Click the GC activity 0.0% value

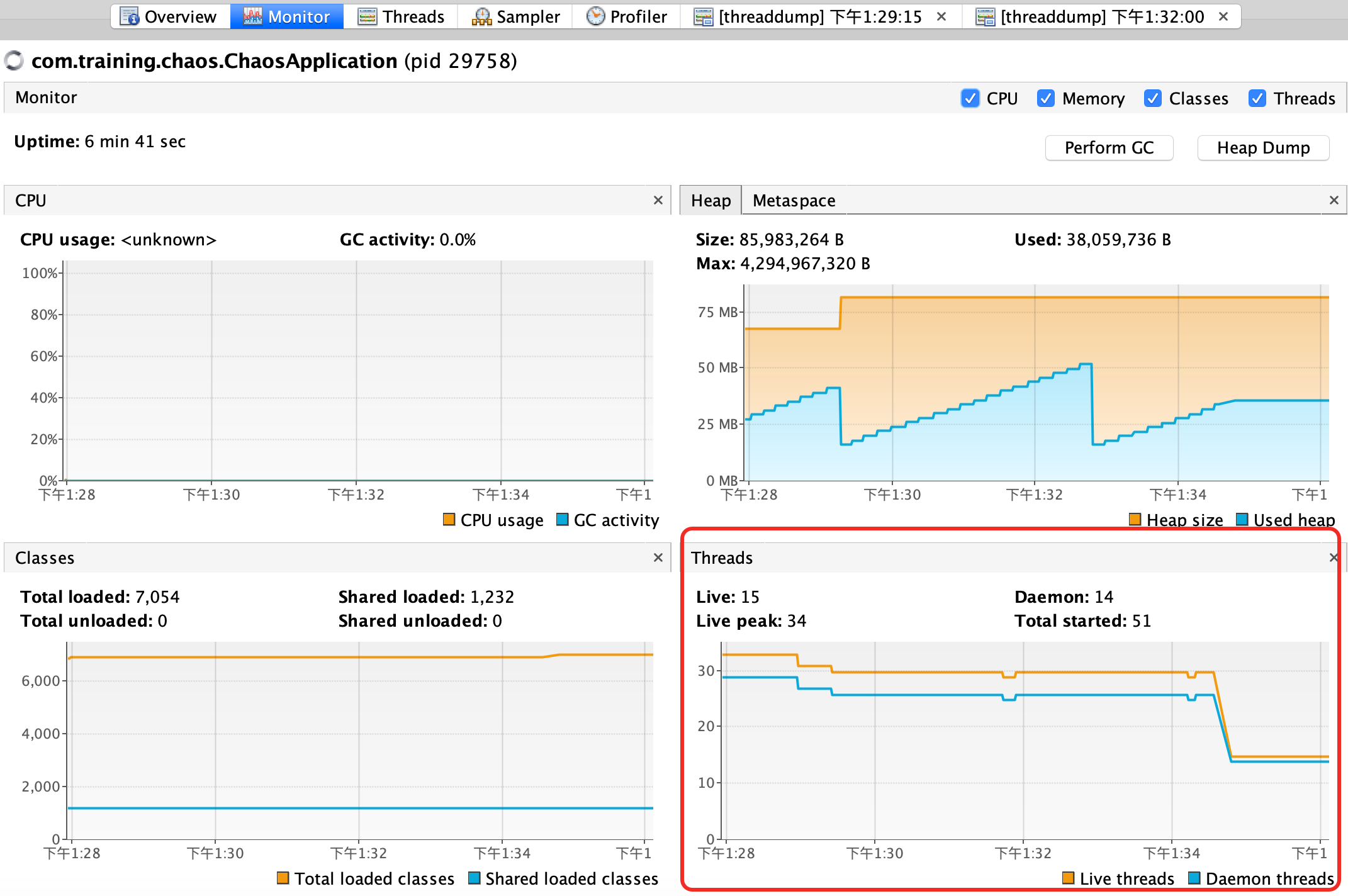458,240
